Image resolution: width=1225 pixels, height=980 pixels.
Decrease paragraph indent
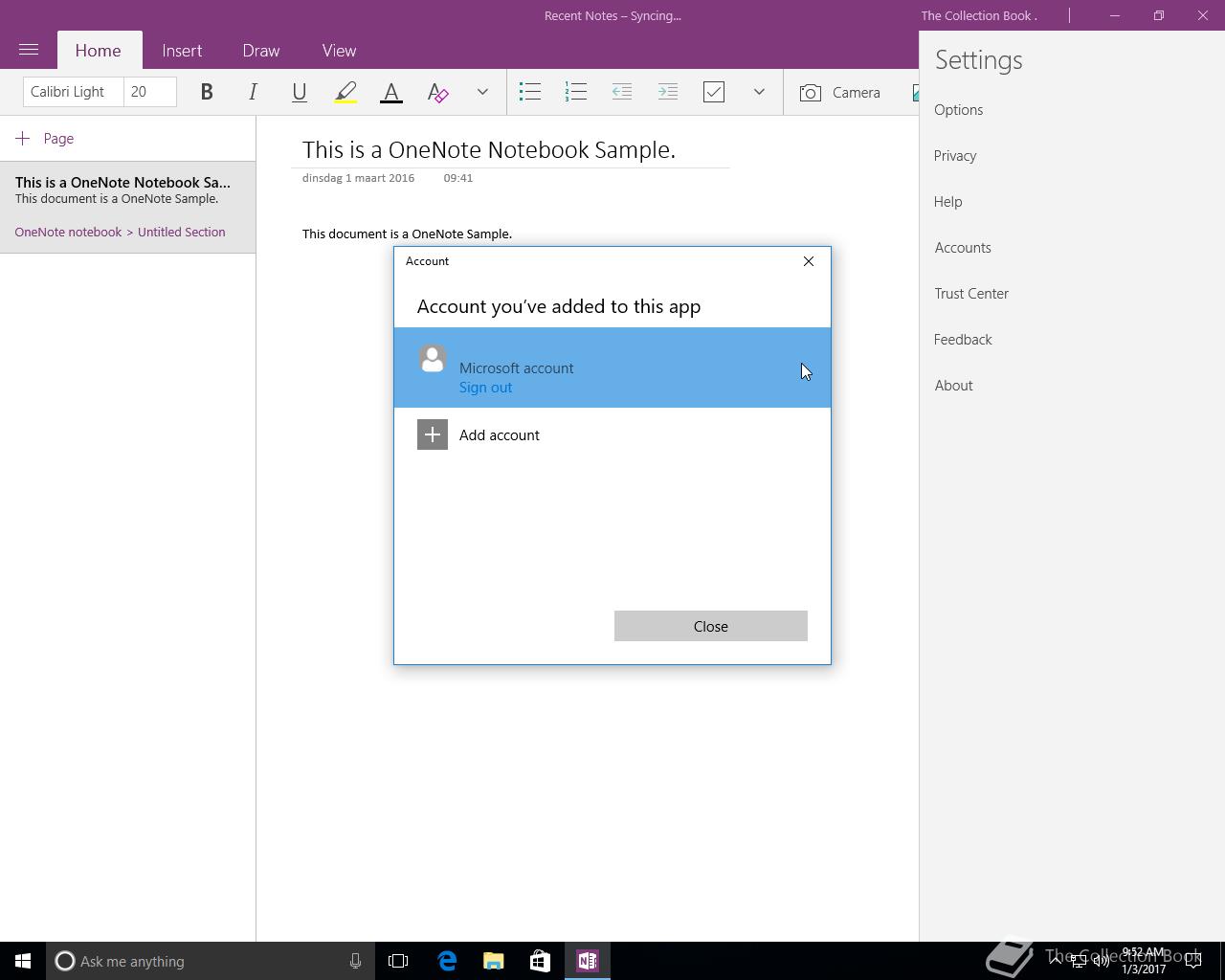pos(622,92)
